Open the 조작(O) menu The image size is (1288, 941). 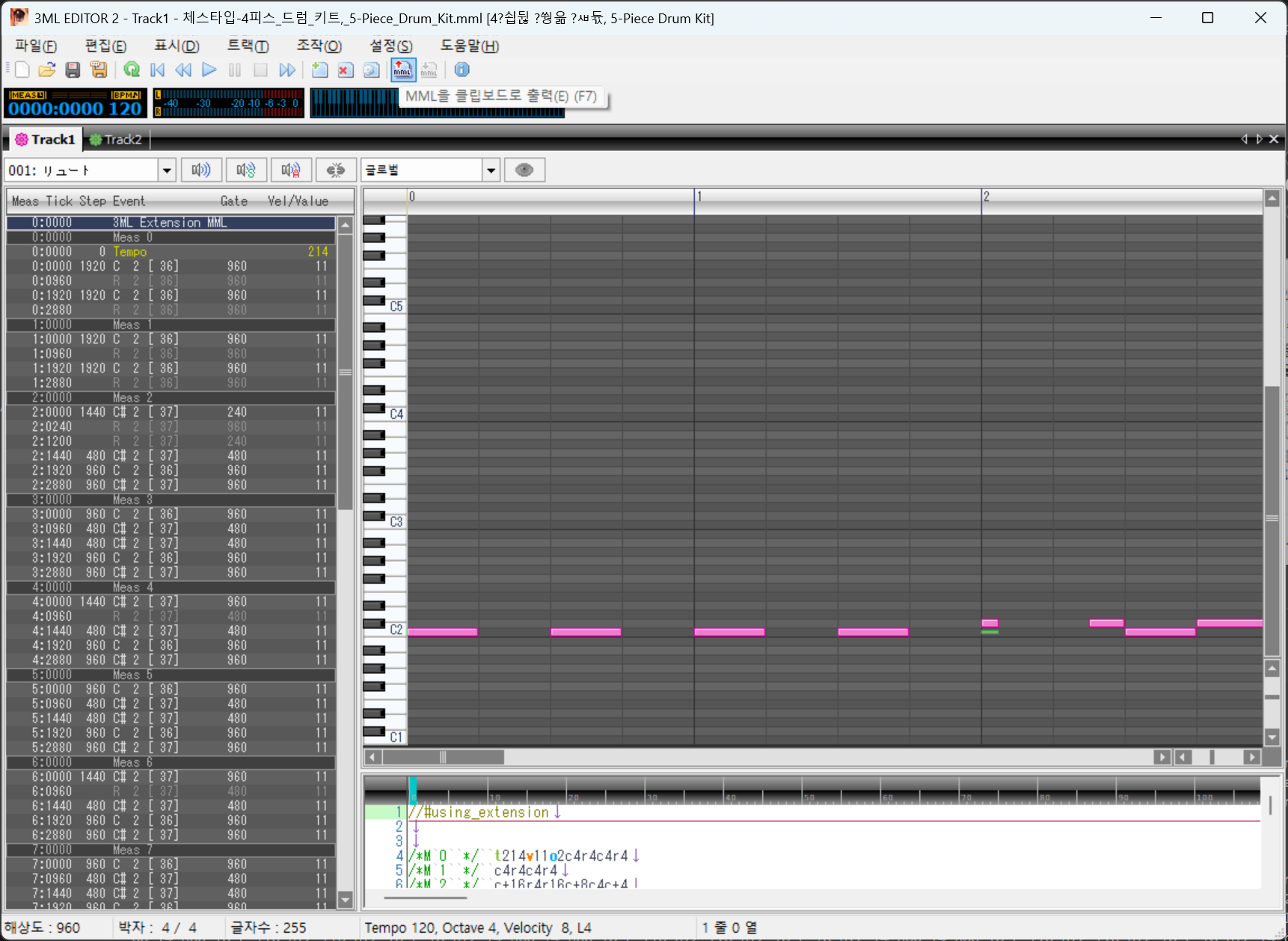(319, 46)
